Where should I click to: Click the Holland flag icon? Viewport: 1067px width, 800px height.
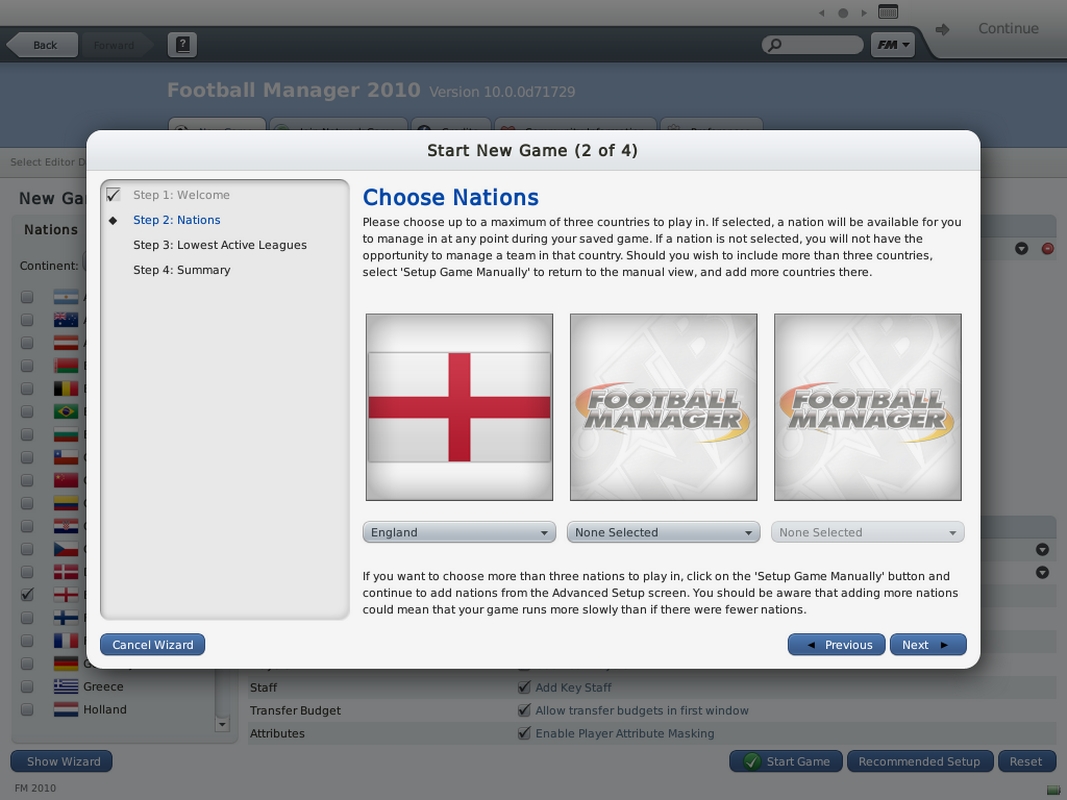(66, 710)
